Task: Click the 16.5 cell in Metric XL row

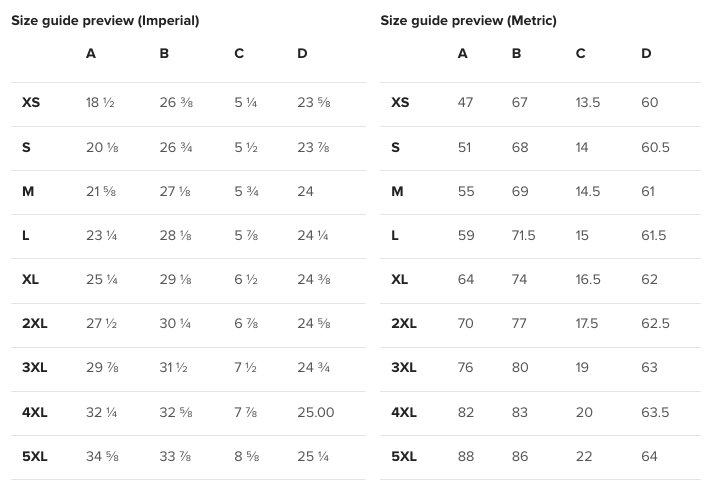Action: (x=588, y=280)
